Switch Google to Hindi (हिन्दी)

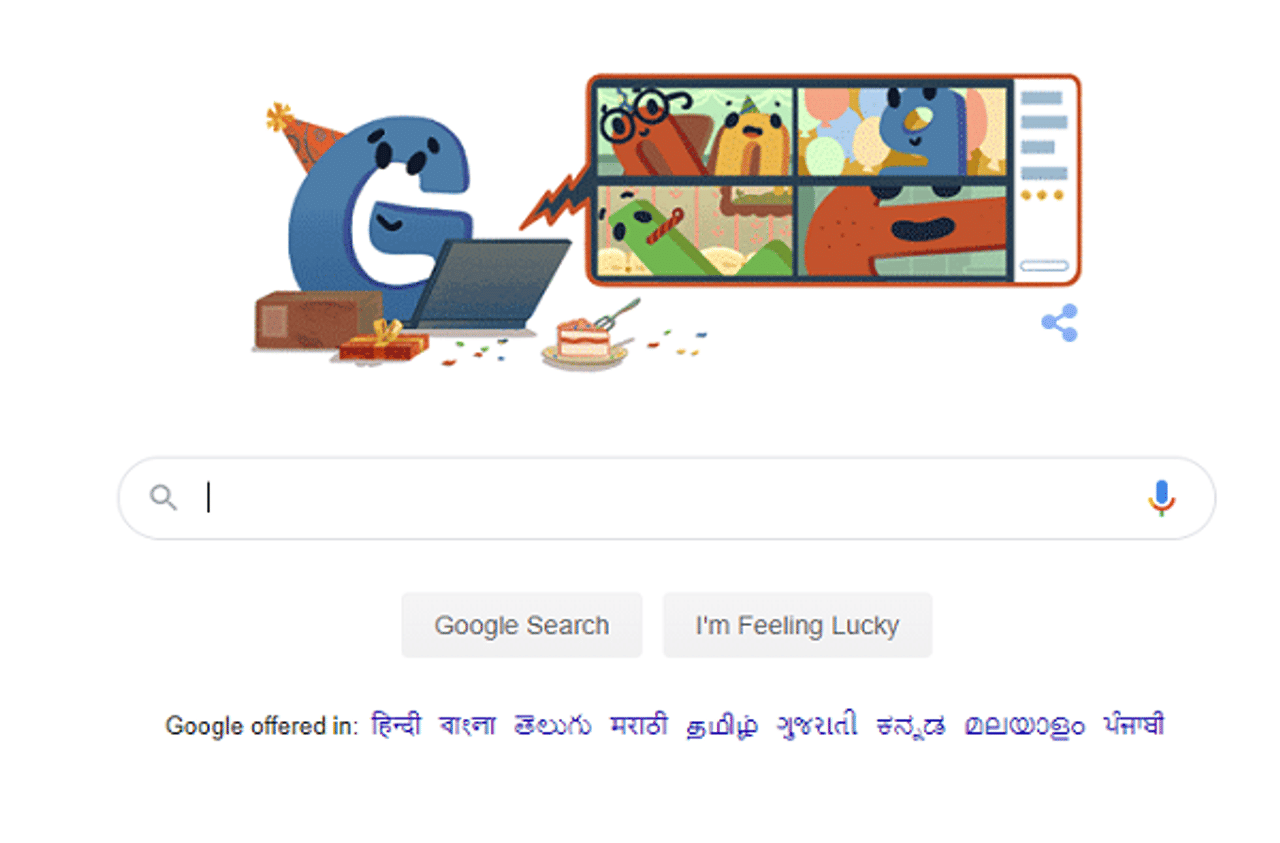(396, 725)
